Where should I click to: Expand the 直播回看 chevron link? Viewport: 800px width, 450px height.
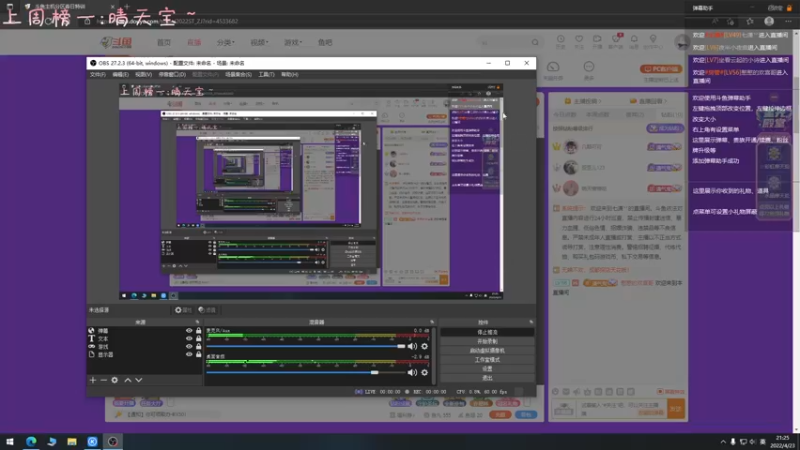648,101
